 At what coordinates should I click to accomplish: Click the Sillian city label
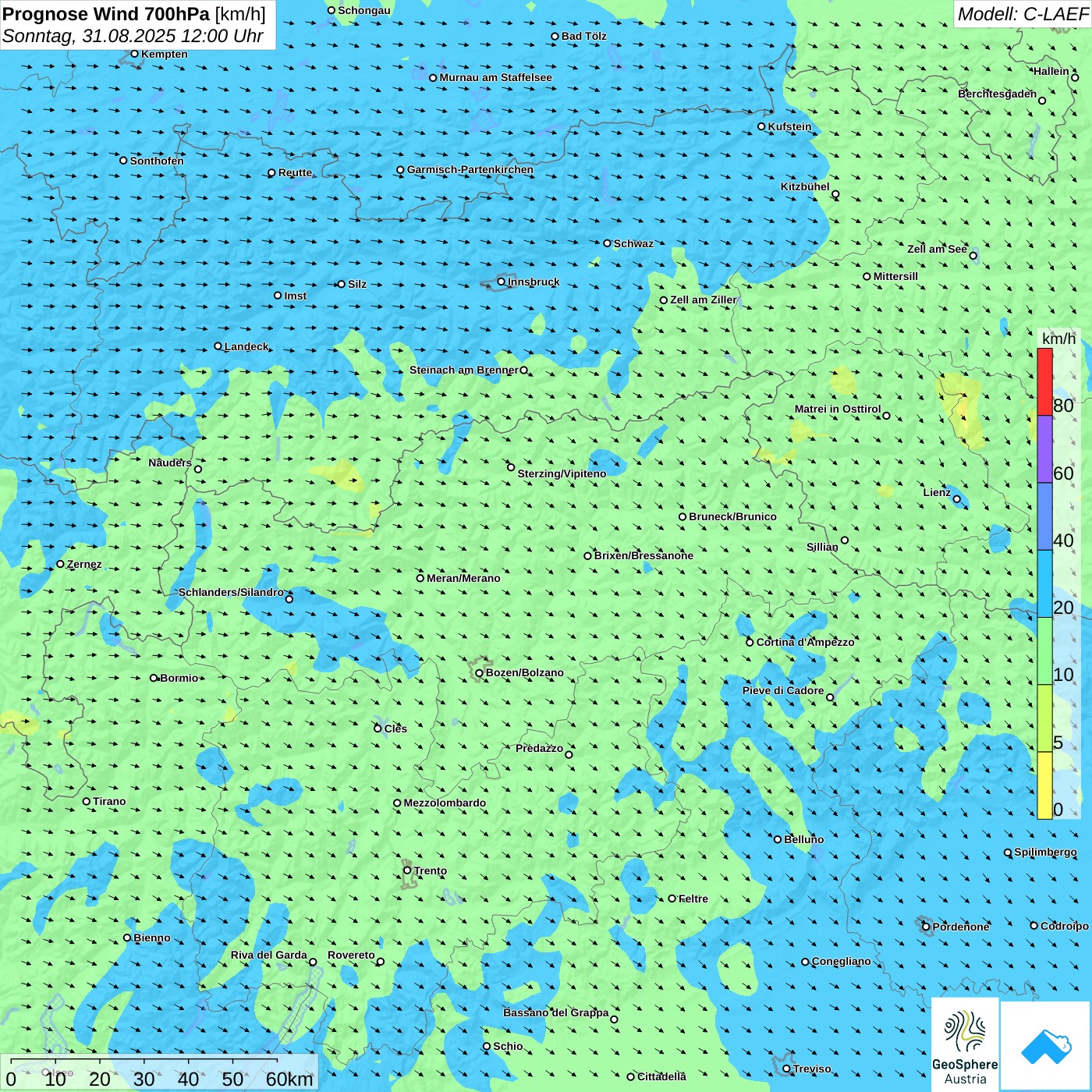click(x=822, y=547)
